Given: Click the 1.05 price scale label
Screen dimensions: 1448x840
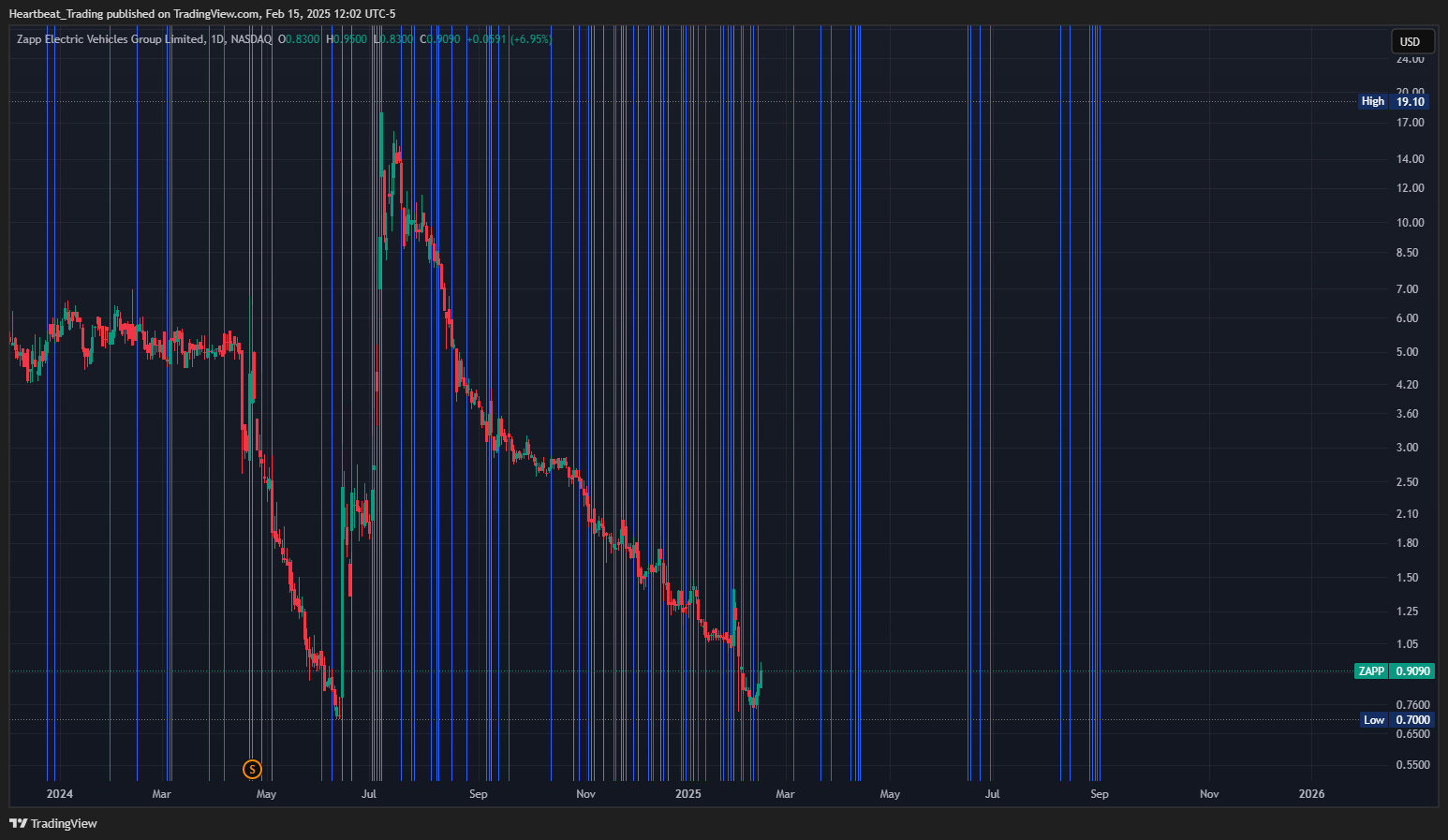Looking at the screenshot, I should [x=1407, y=644].
